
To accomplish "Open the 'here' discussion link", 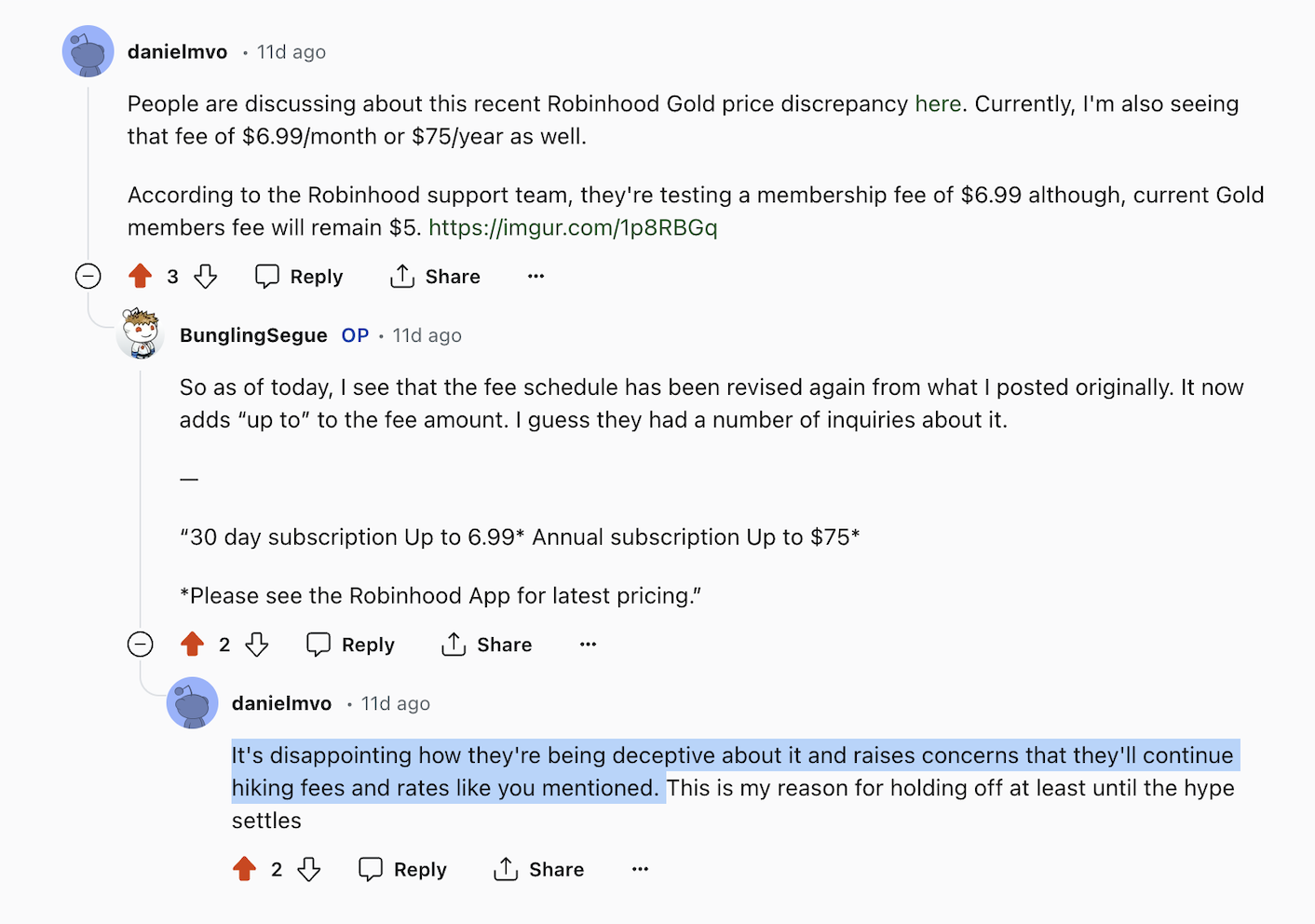I will click(938, 103).
